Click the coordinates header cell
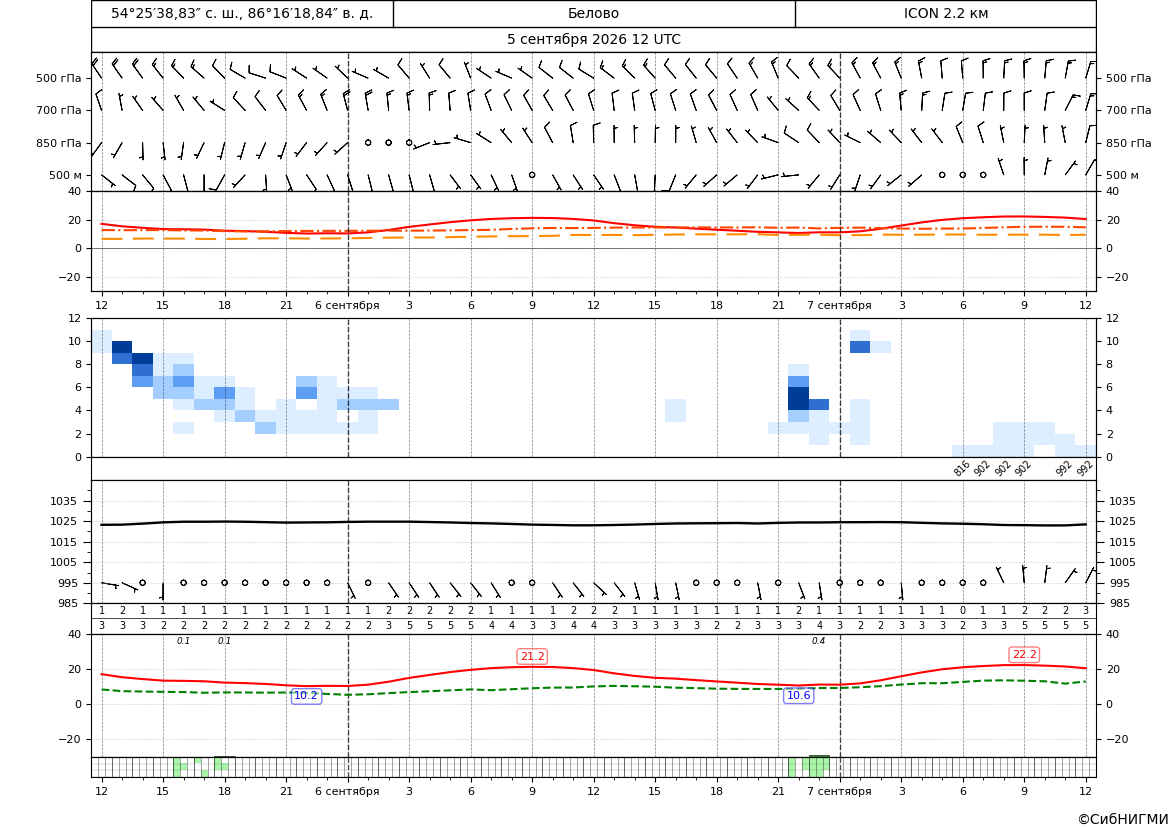 pyautogui.click(x=242, y=13)
